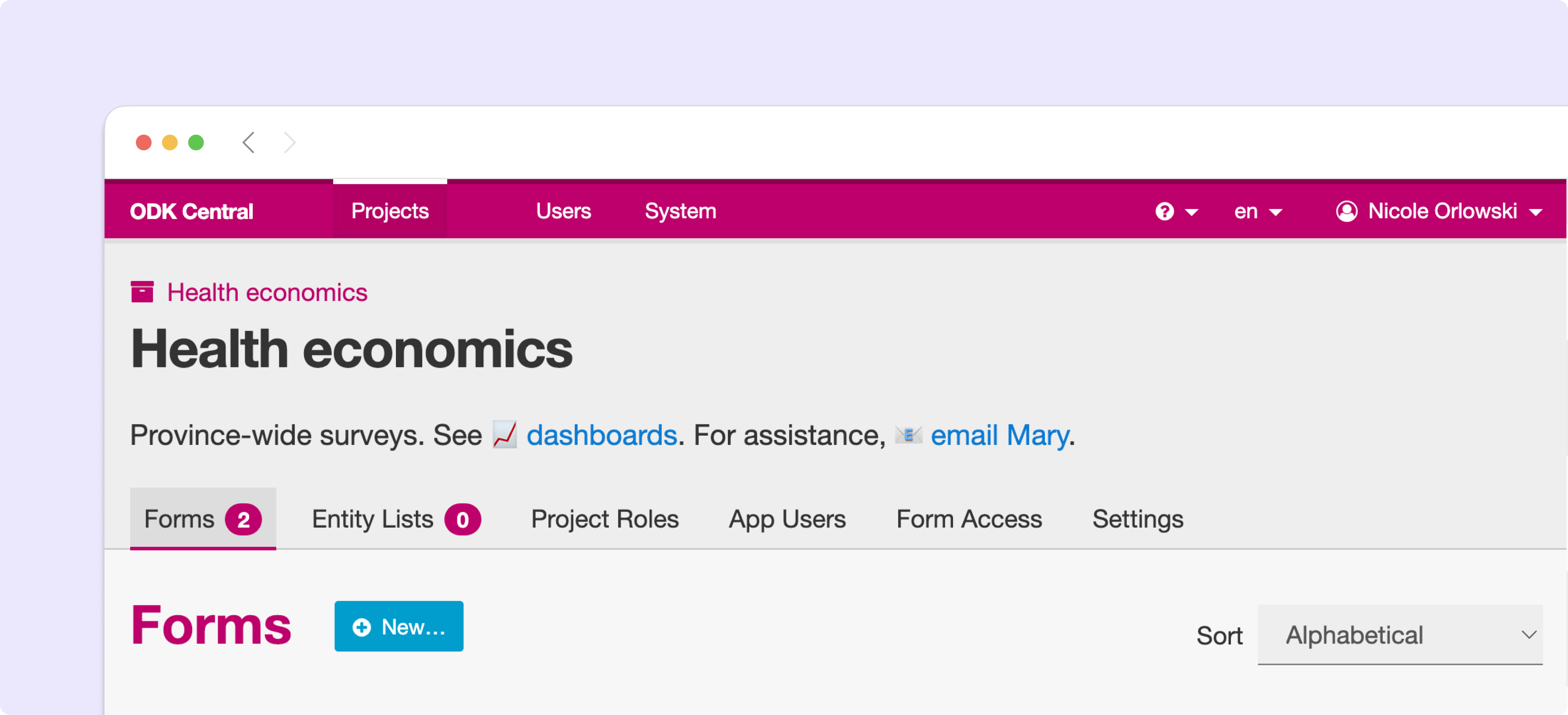Click the chart emoji before dashboards
1568x715 pixels.
(x=505, y=435)
